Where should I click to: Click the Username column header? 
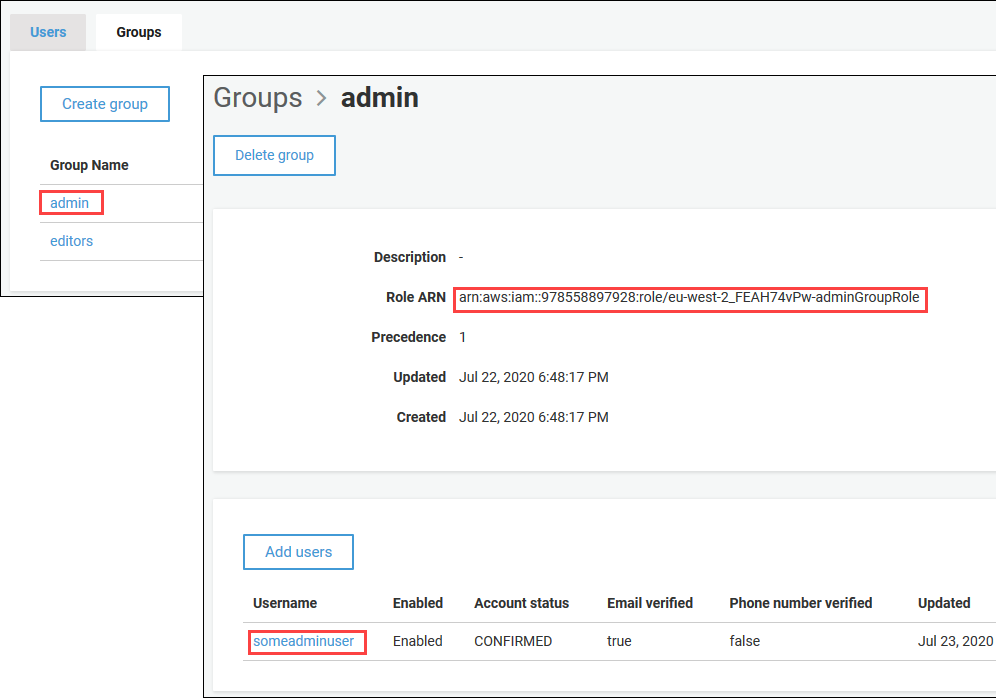pyautogui.click(x=285, y=602)
